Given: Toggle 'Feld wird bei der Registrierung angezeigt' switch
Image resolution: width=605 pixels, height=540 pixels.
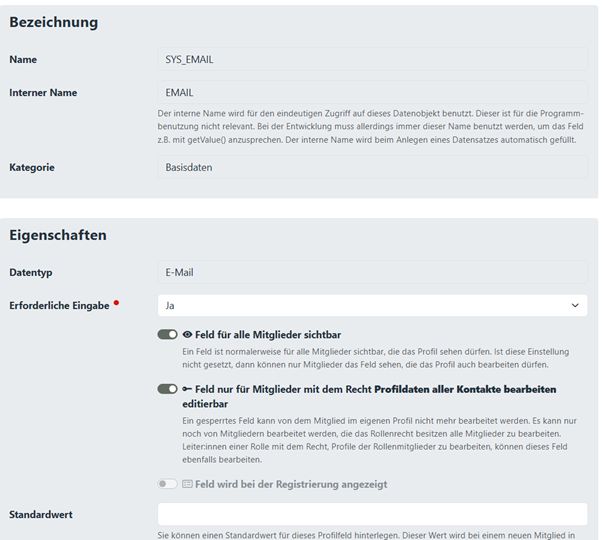Looking at the screenshot, I should click(167, 484).
